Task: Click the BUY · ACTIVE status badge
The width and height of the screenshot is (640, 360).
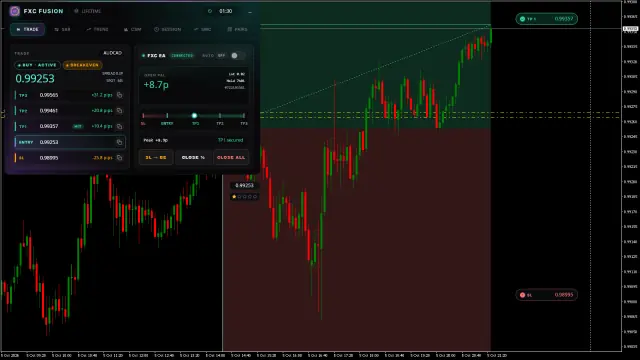Action: [37, 65]
